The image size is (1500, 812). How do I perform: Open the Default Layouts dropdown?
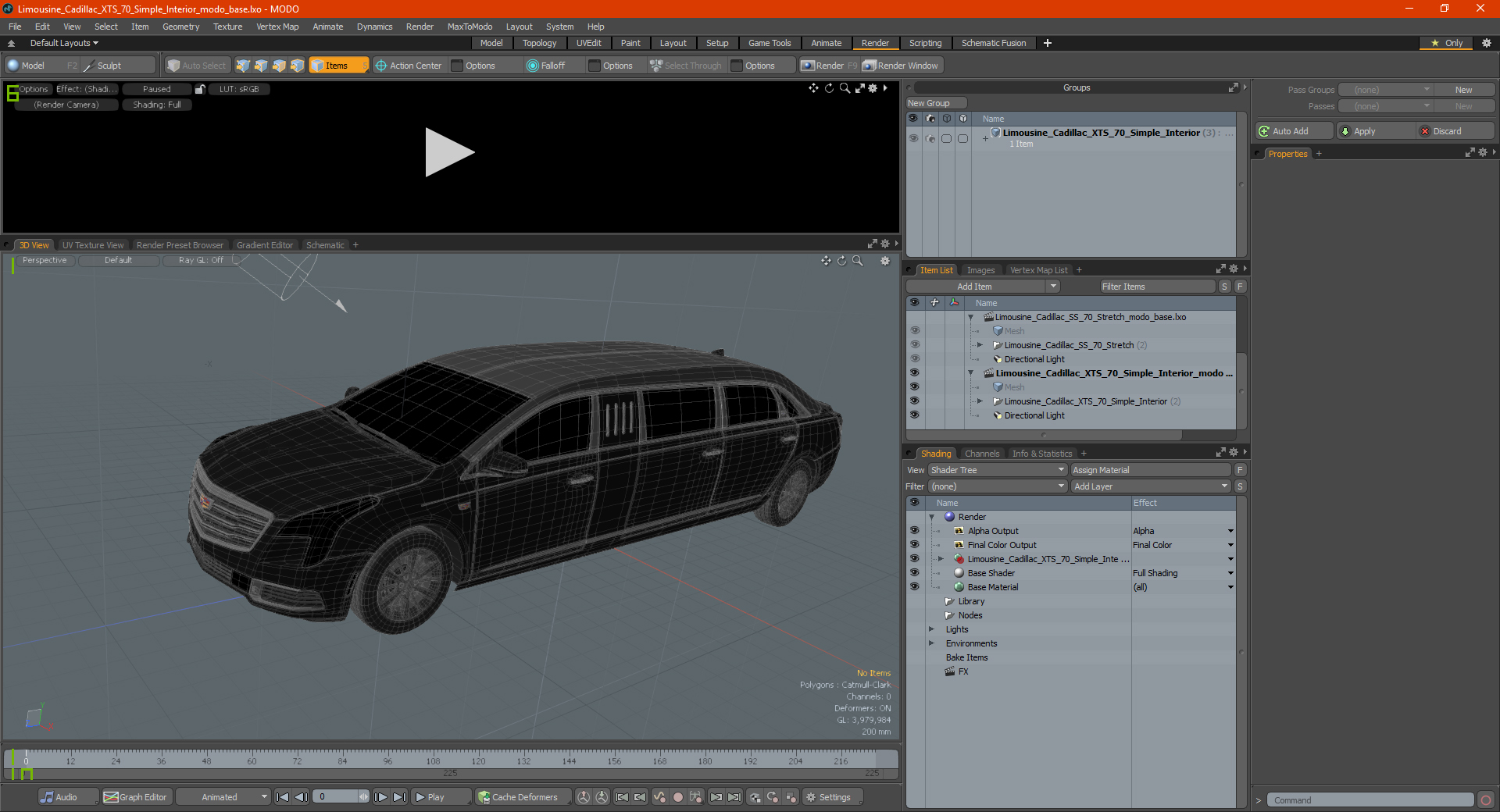click(x=64, y=43)
